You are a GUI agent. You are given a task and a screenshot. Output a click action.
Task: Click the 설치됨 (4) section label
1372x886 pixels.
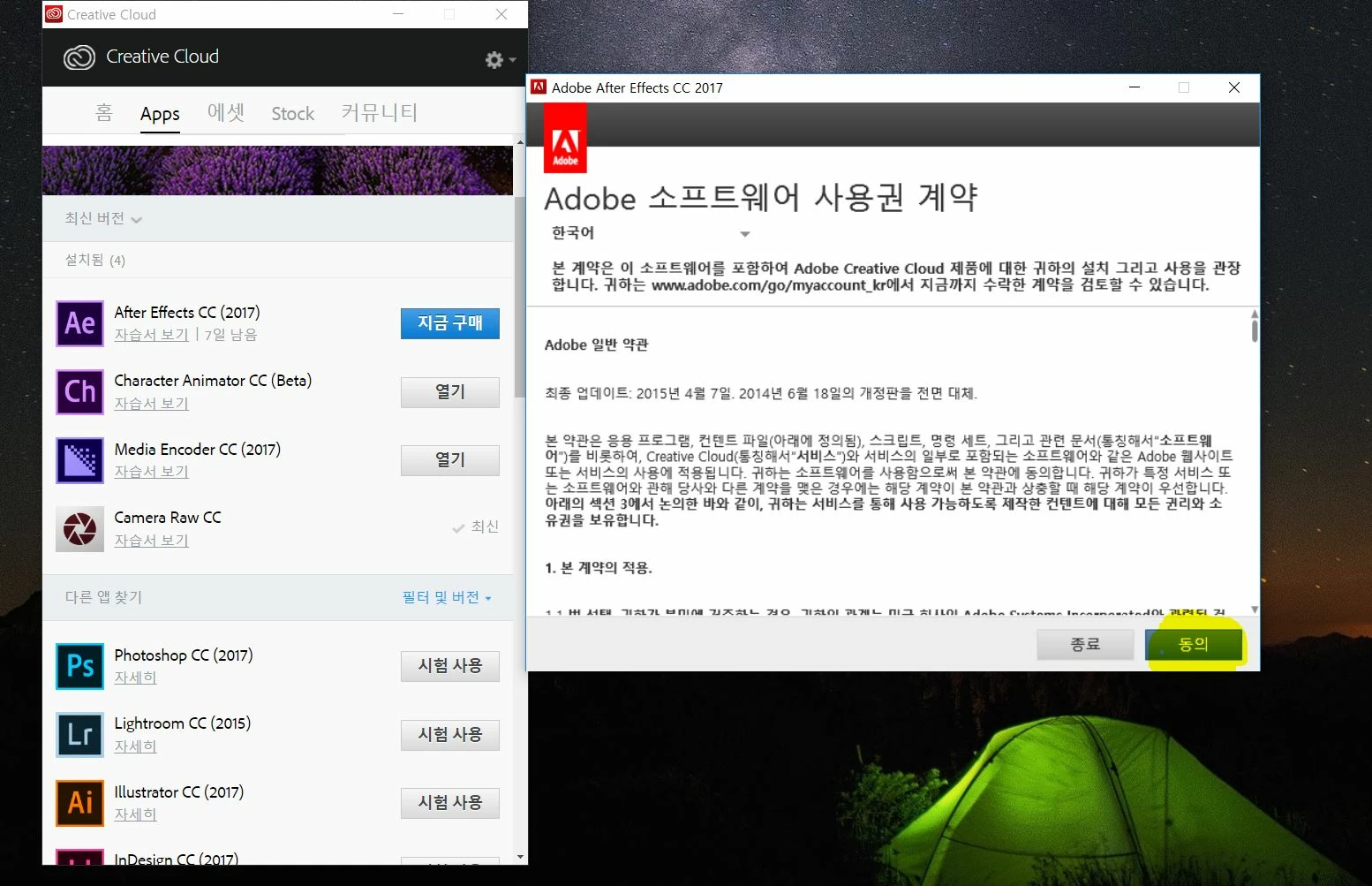[94, 260]
